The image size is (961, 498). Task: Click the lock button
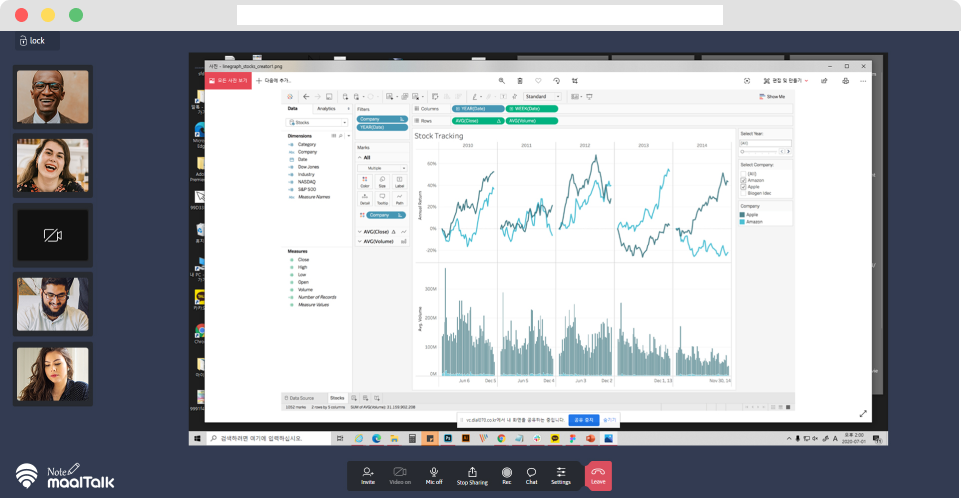[32, 41]
